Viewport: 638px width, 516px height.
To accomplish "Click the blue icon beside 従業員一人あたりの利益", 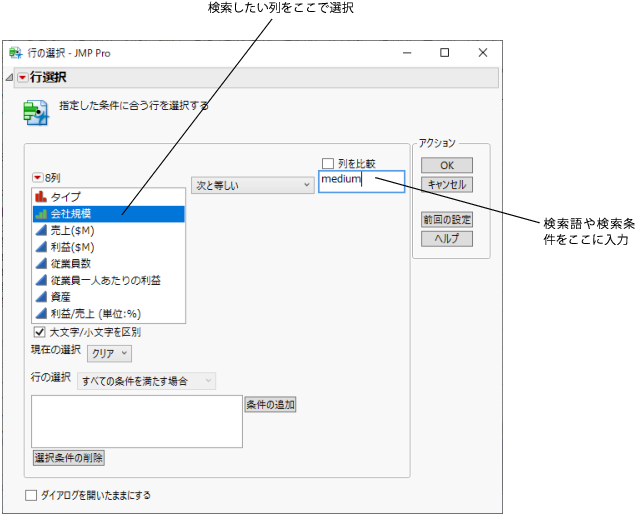I will [x=41, y=280].
